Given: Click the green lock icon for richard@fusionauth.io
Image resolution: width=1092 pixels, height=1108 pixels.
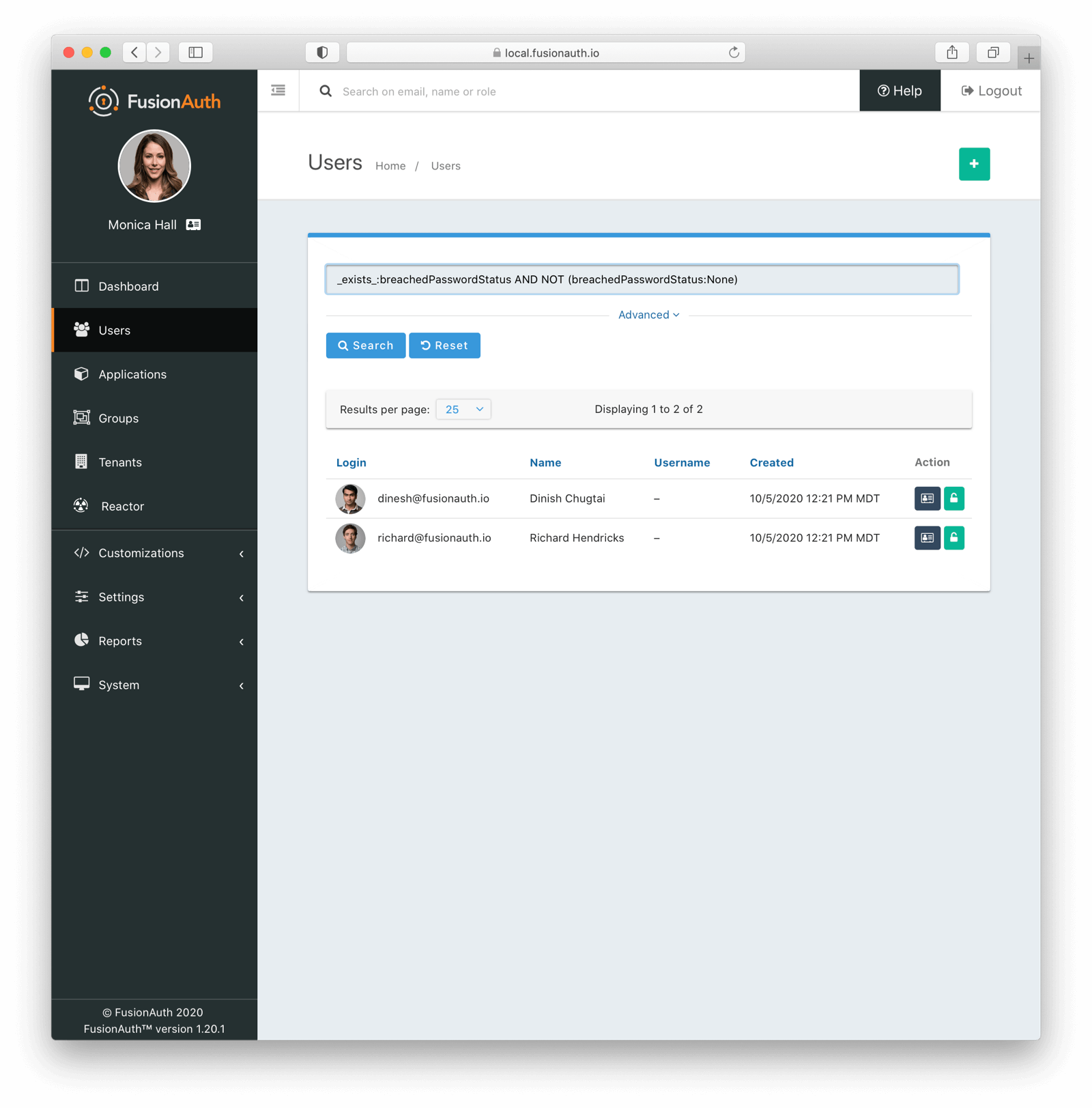Looking at the screenshot, I should click(953, 538).
